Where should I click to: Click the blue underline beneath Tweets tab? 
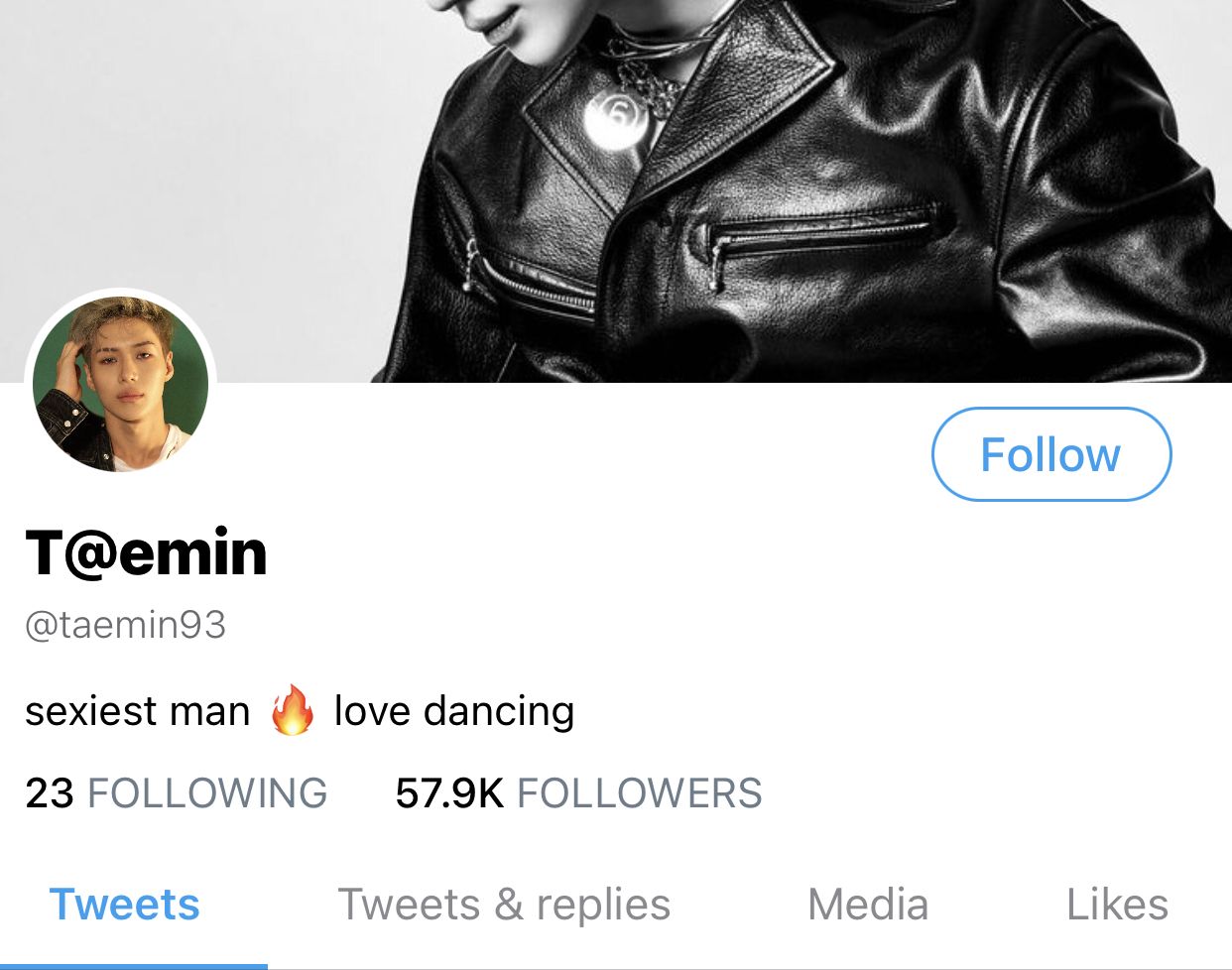(x=134, y=965)
